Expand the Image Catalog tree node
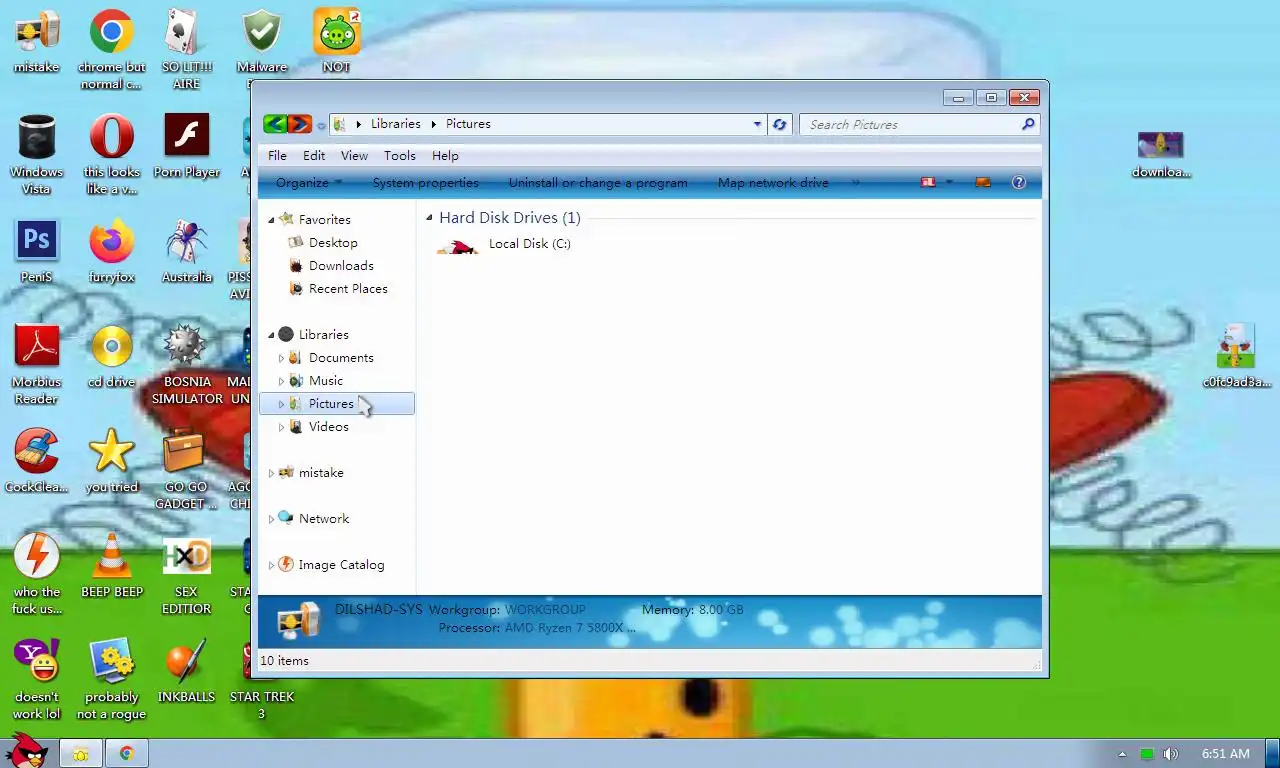1280x768 pixels. pos(271,565)
